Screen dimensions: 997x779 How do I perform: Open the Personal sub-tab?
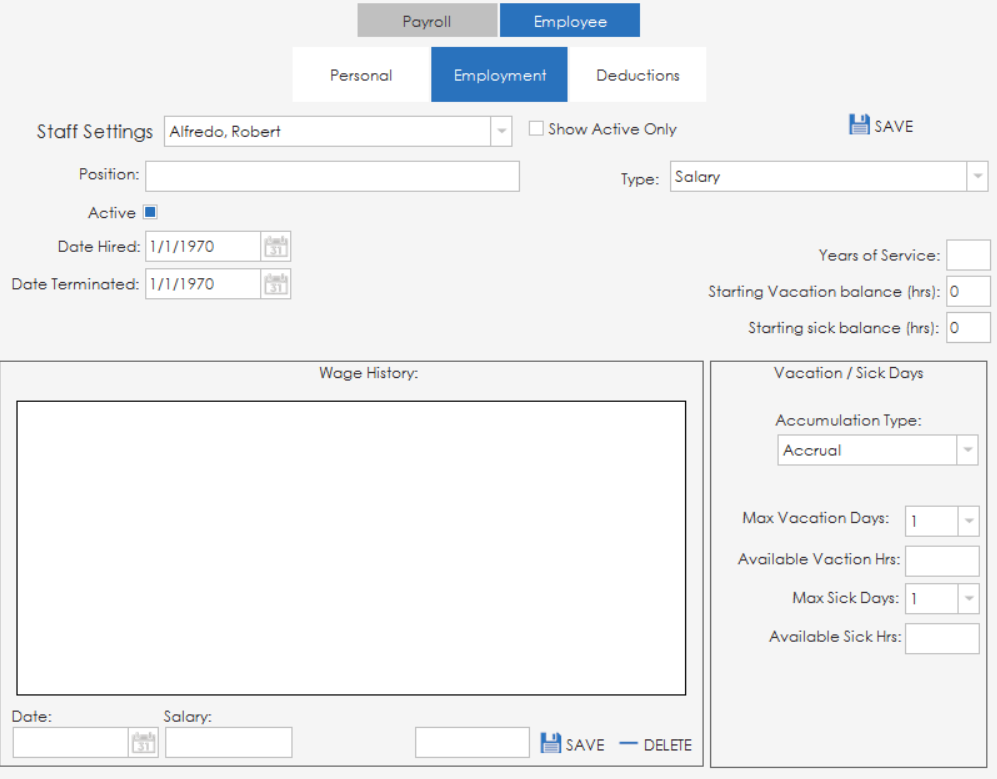coord(361,74)
